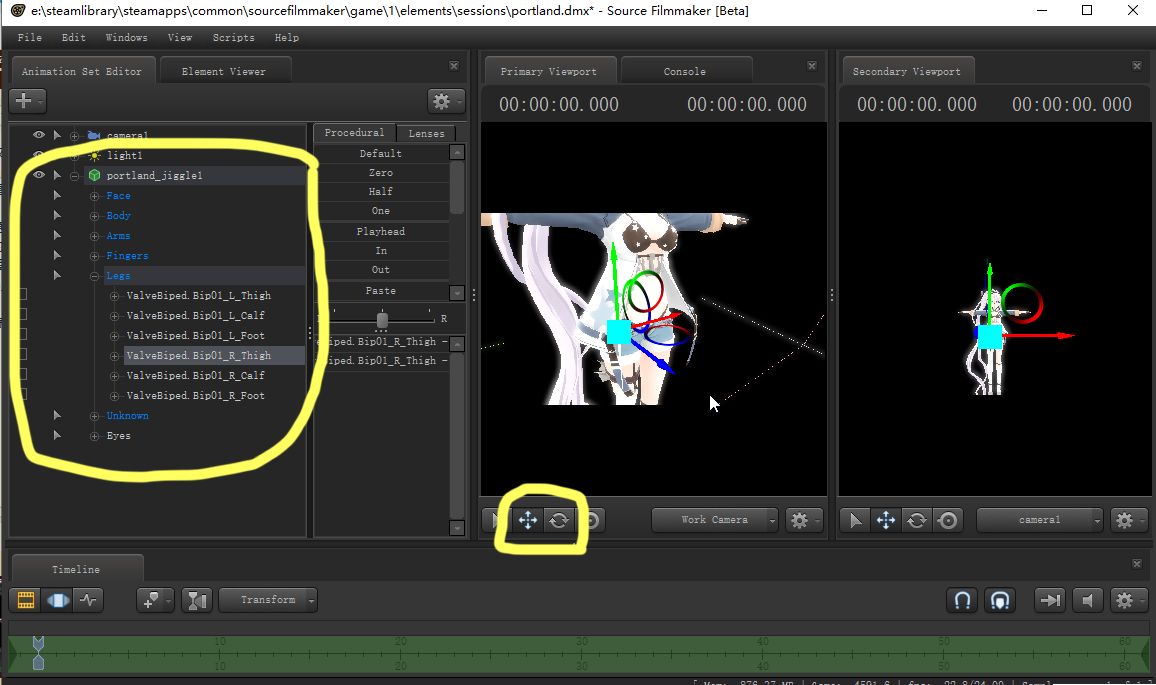Open the camera1 dropdown in Secondary Viewport

click(x=1040, y=520)
